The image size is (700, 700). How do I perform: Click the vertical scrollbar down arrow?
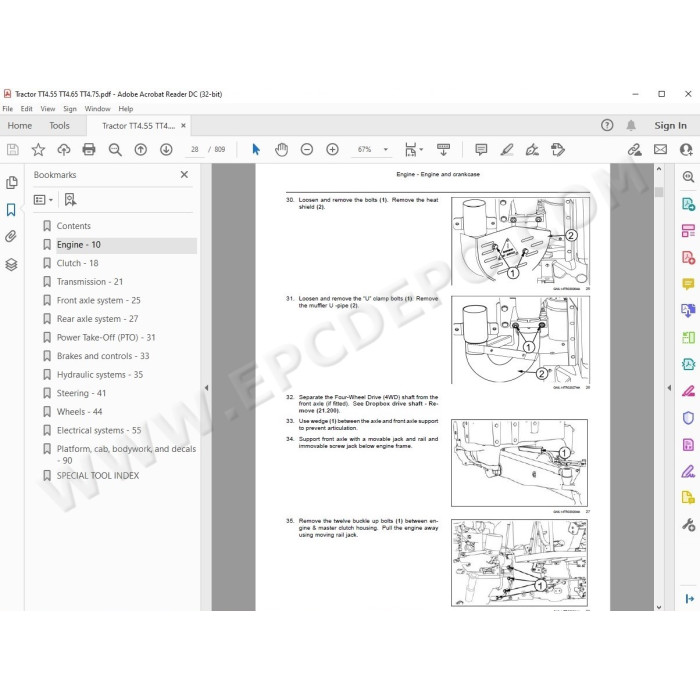click(659, 607)
